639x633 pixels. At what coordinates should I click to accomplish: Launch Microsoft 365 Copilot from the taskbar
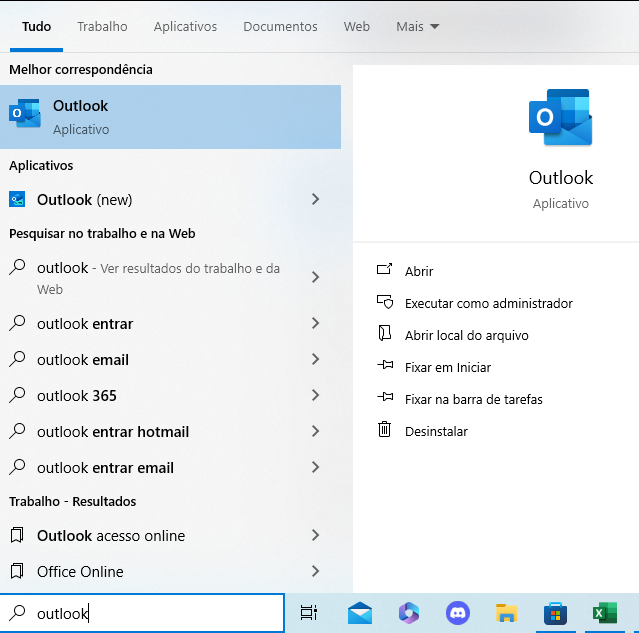(x=409, y=613)
